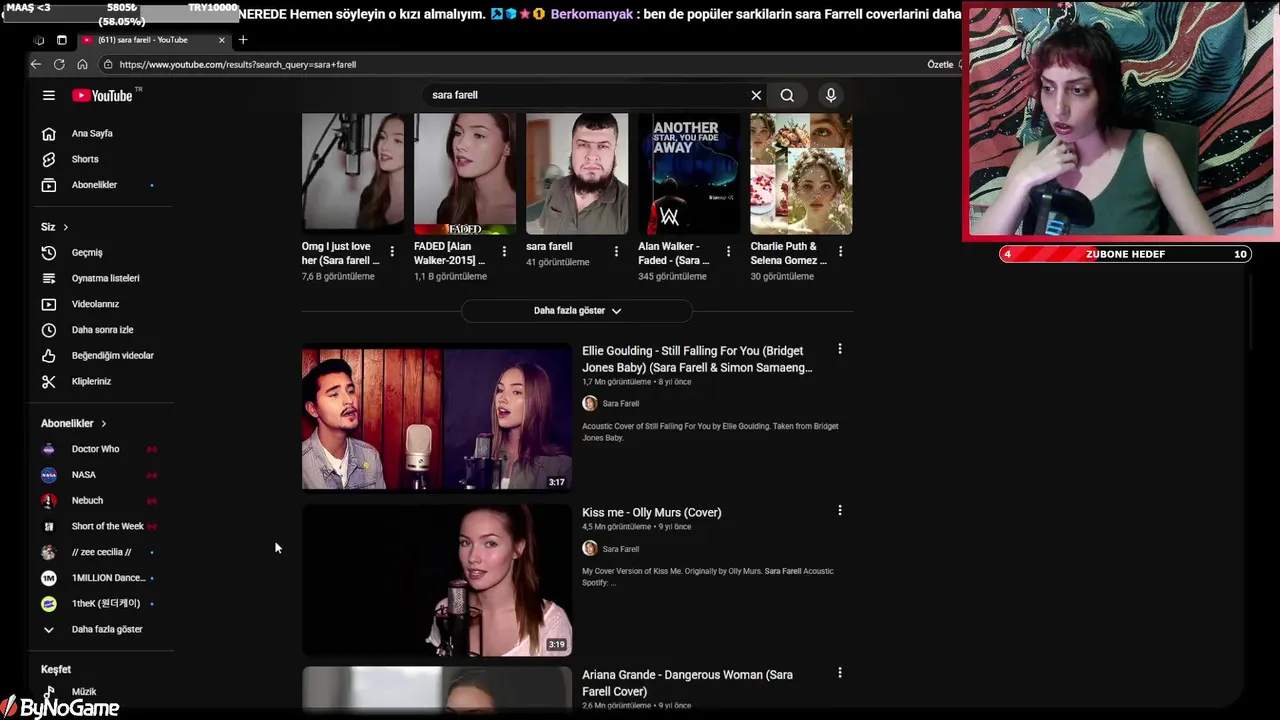Viewport: 1280px width, 720px height.
Task: Click the magnifier search button
Action: coord(787,95)
